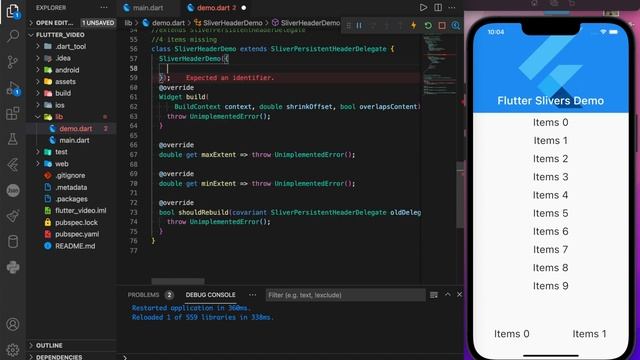Viewport: 640px width, 360px height.
Task: Click the lib breadcrumb segment
Action: [x=128, y=23]
